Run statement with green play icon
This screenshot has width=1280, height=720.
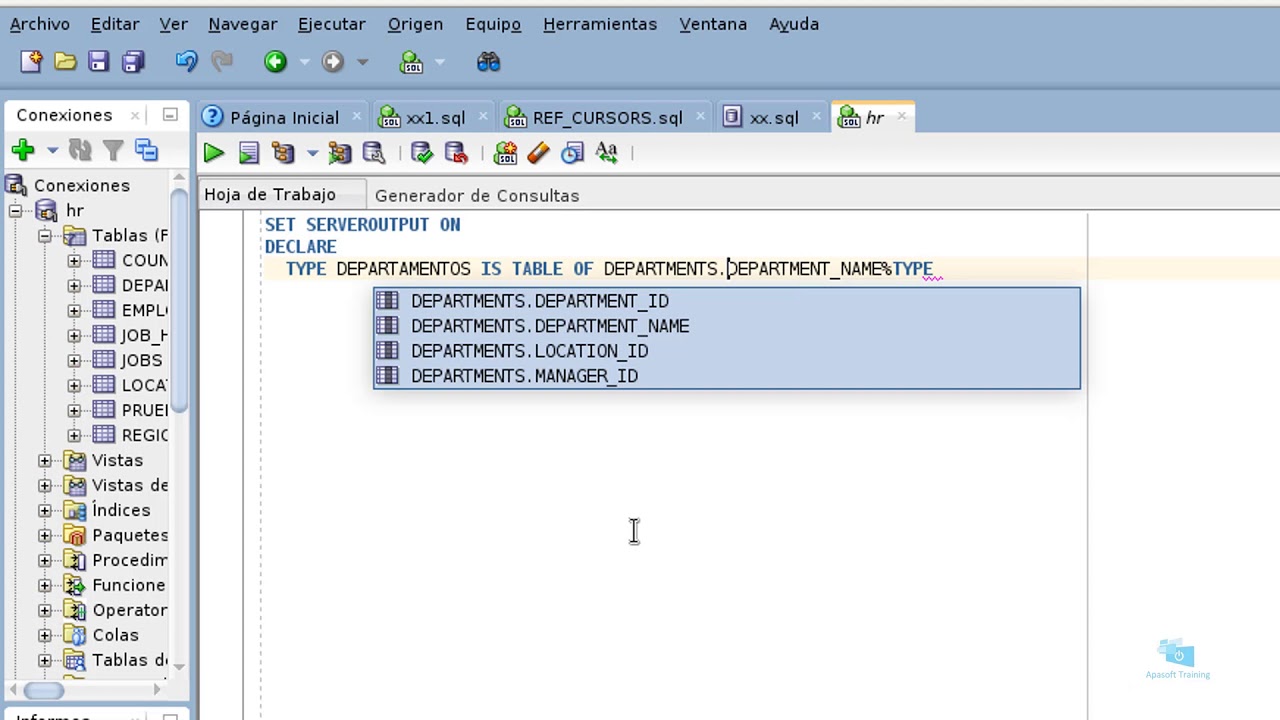click(x=213, y=153)
